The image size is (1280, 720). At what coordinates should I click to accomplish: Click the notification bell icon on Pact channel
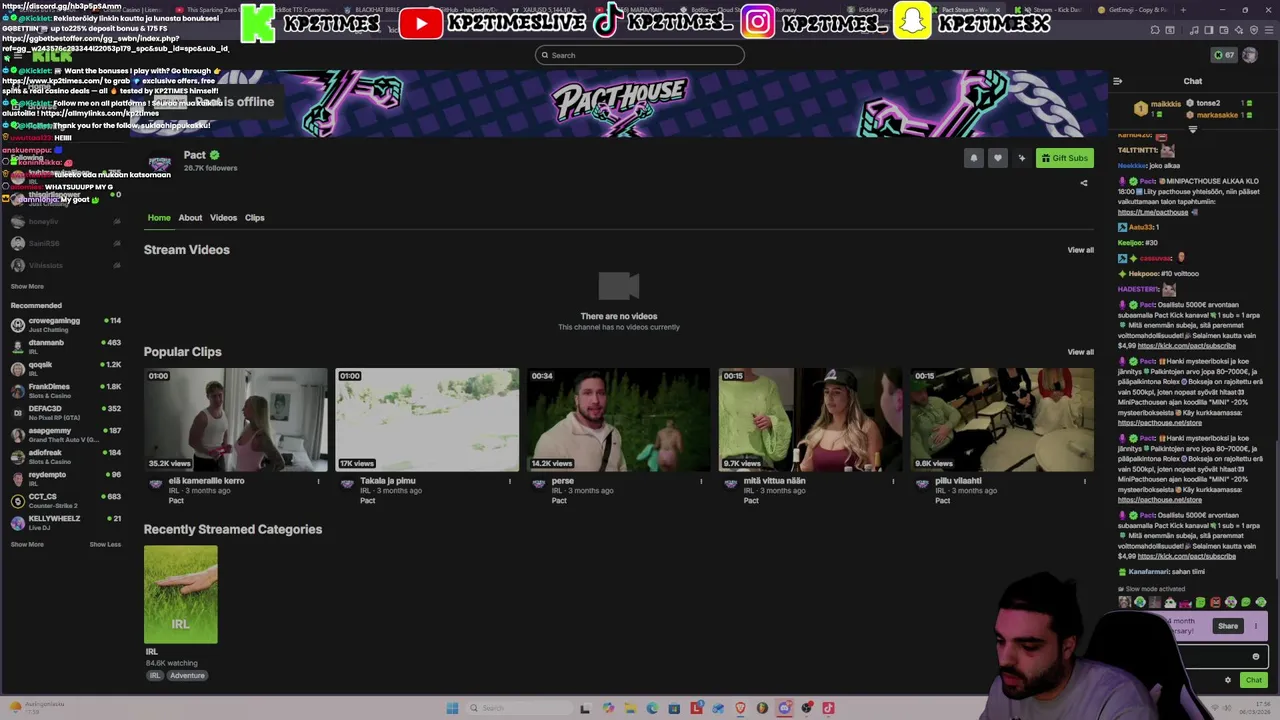tap(973, 158)
